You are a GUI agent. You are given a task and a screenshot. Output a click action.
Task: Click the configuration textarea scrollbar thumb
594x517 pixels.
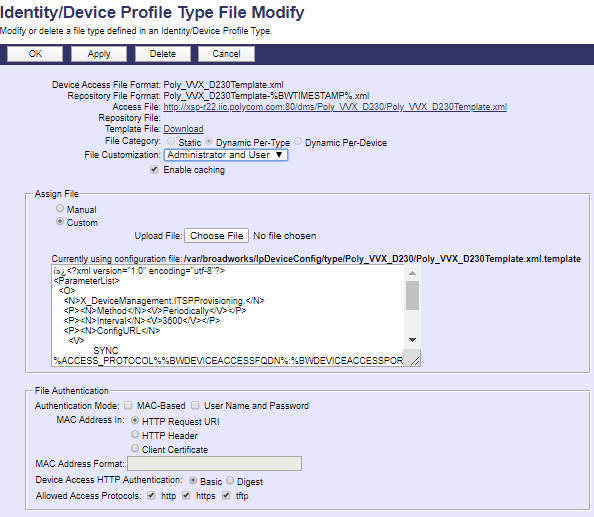pyautogui.click(x=413, y=295)
